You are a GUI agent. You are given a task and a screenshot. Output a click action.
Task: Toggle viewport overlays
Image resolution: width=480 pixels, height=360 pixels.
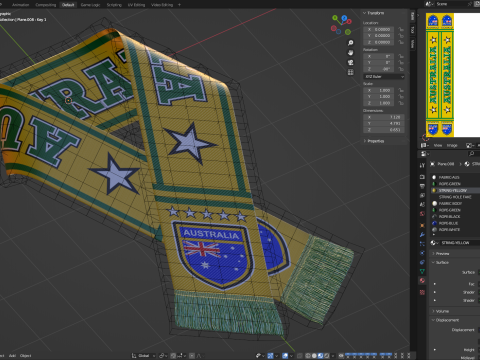(285, 356)
